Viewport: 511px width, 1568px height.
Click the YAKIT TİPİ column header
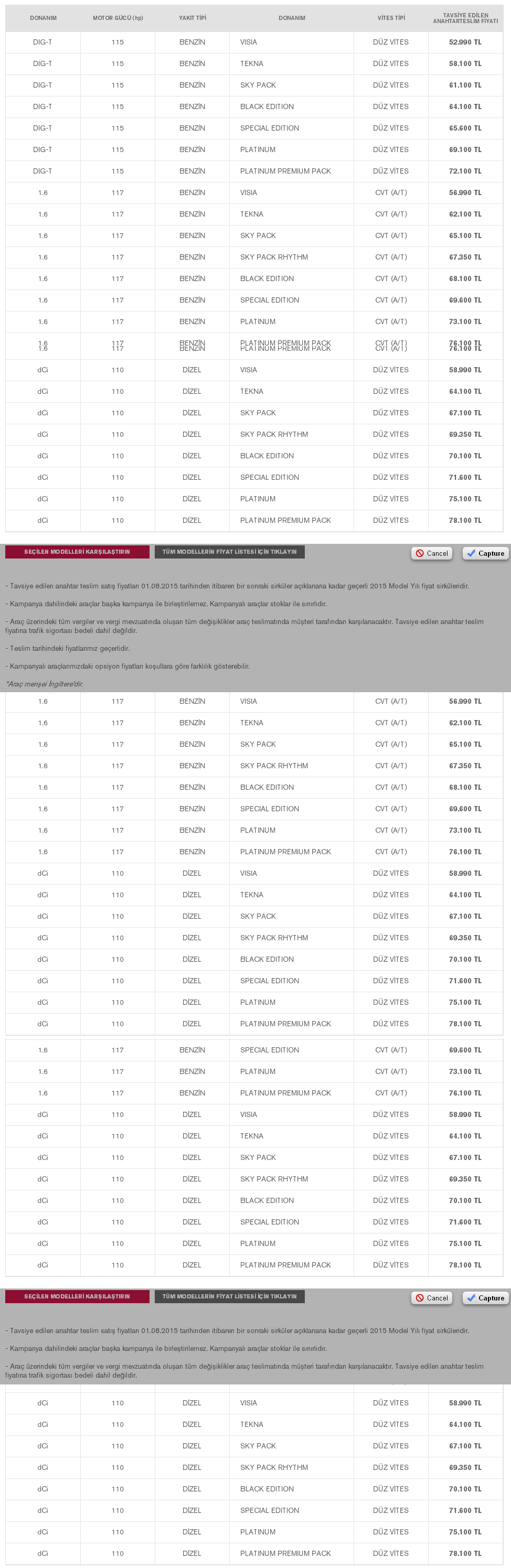pos(193,18)
